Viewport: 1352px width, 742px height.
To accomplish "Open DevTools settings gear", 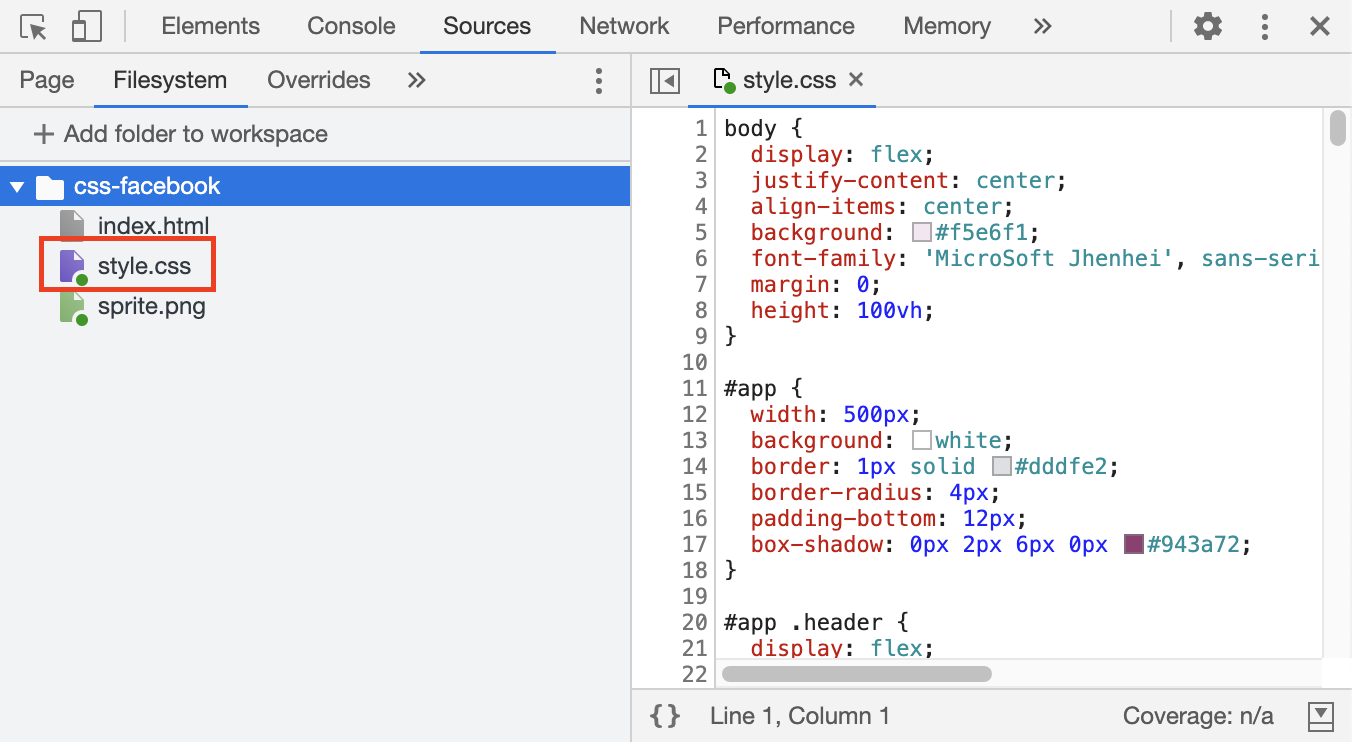I will pyautogui.click(x=1208, y=26).
